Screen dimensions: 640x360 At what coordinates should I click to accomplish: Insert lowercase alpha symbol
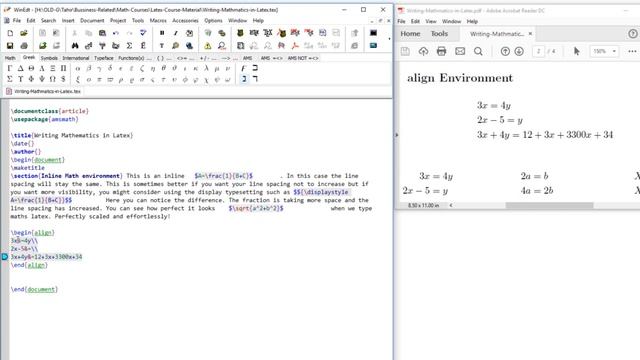click(x=78, y=68)
